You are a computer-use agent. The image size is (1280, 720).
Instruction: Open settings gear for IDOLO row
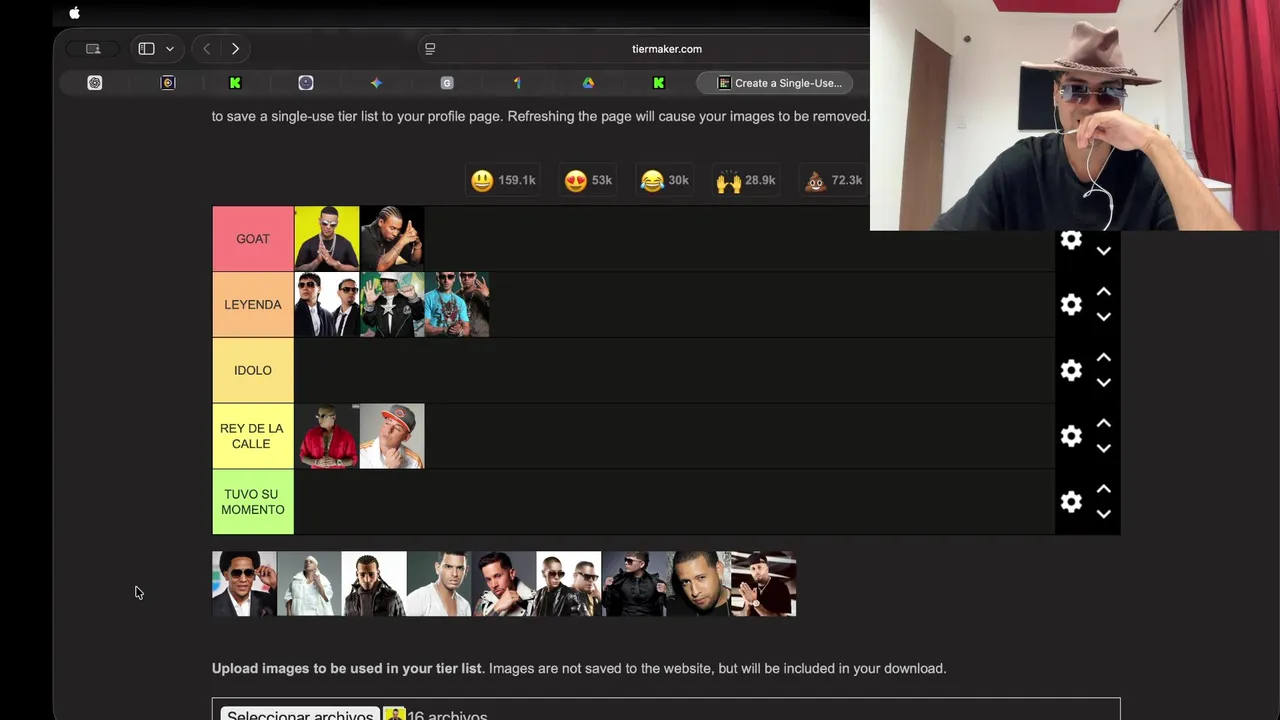1071,371
